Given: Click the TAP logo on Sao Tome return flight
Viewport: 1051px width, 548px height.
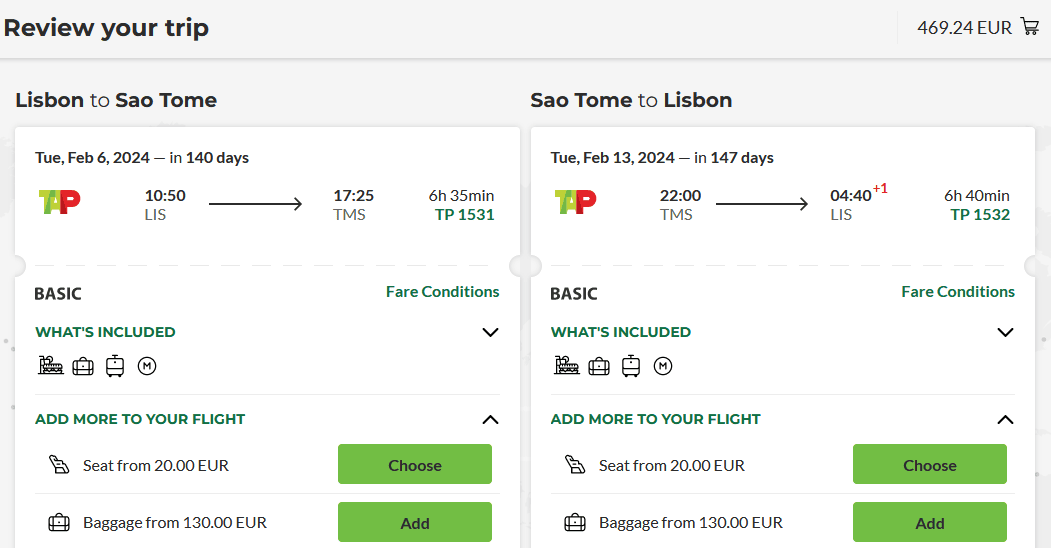Looking at the screenshot, I should tap(575, 202).
